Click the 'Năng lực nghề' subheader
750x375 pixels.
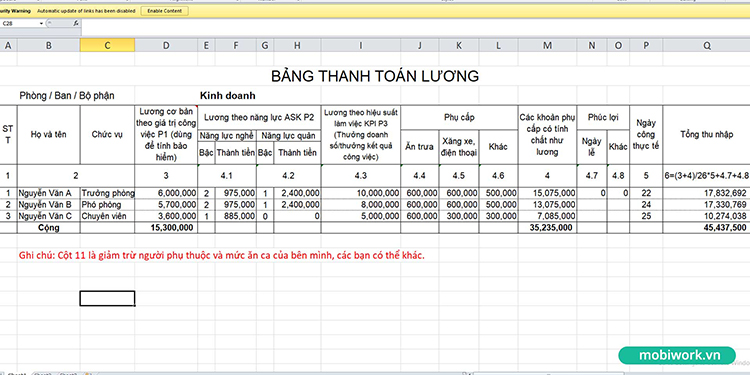point(227,135)
